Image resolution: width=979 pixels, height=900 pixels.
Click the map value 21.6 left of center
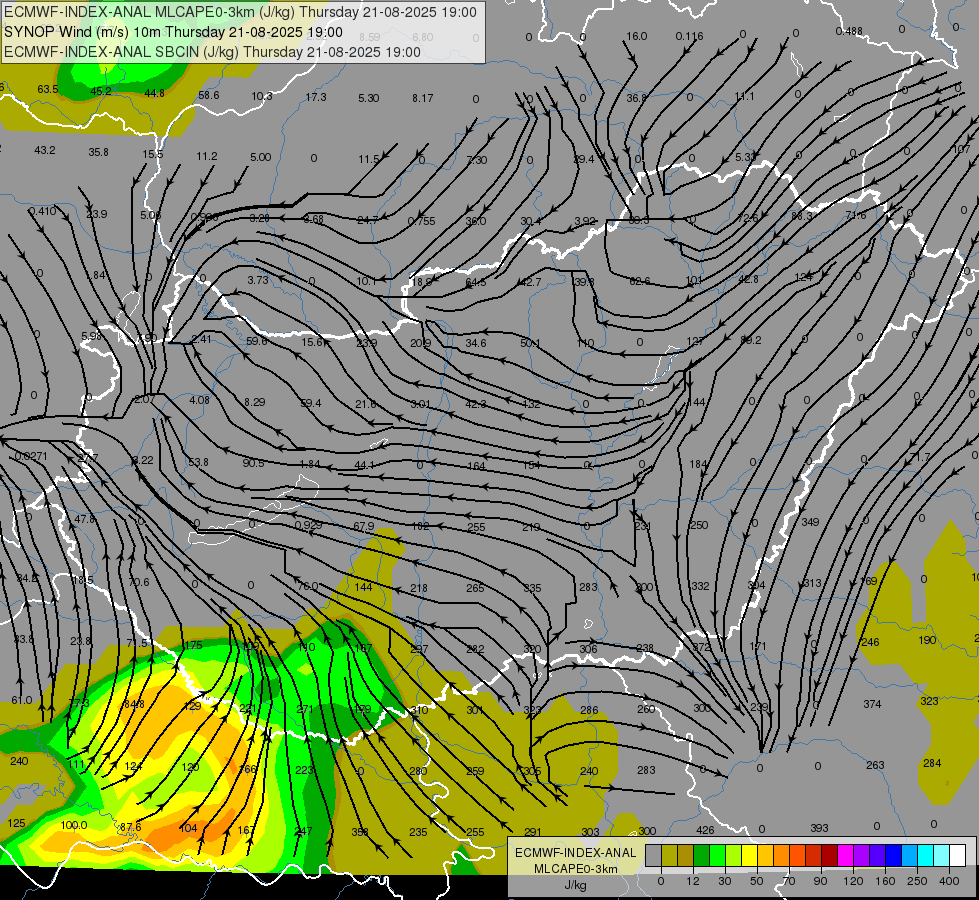tap(366, 405)
